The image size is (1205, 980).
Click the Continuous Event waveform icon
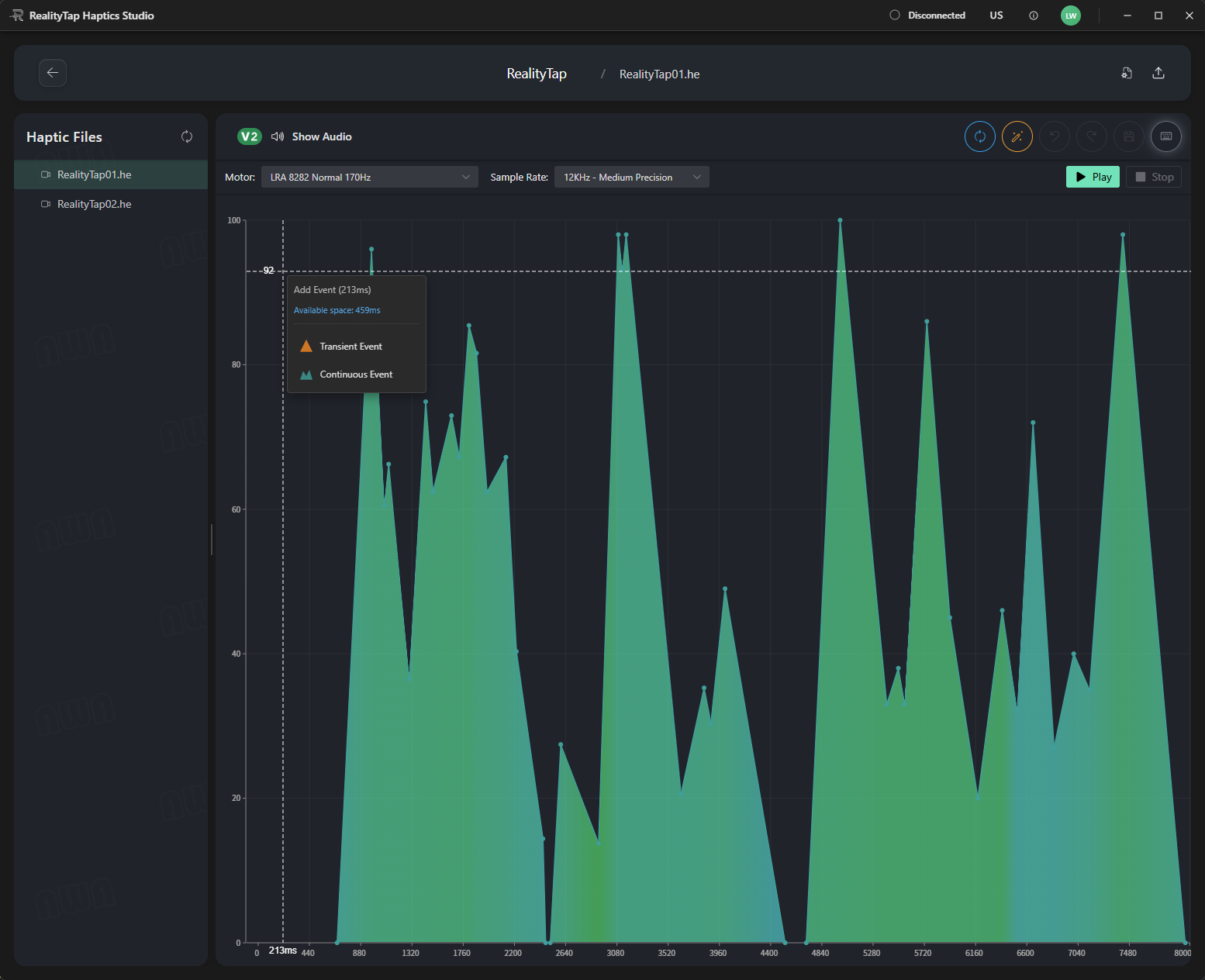coord(306,374)
